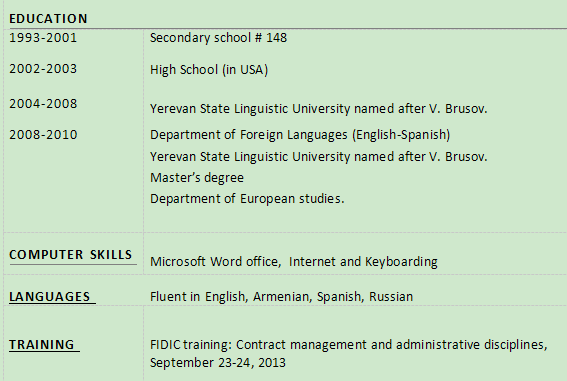This screenshot has width=567, height=381.
Task: Click first 'Yerevan State Linguistic University' line
Action: point(319,108)
